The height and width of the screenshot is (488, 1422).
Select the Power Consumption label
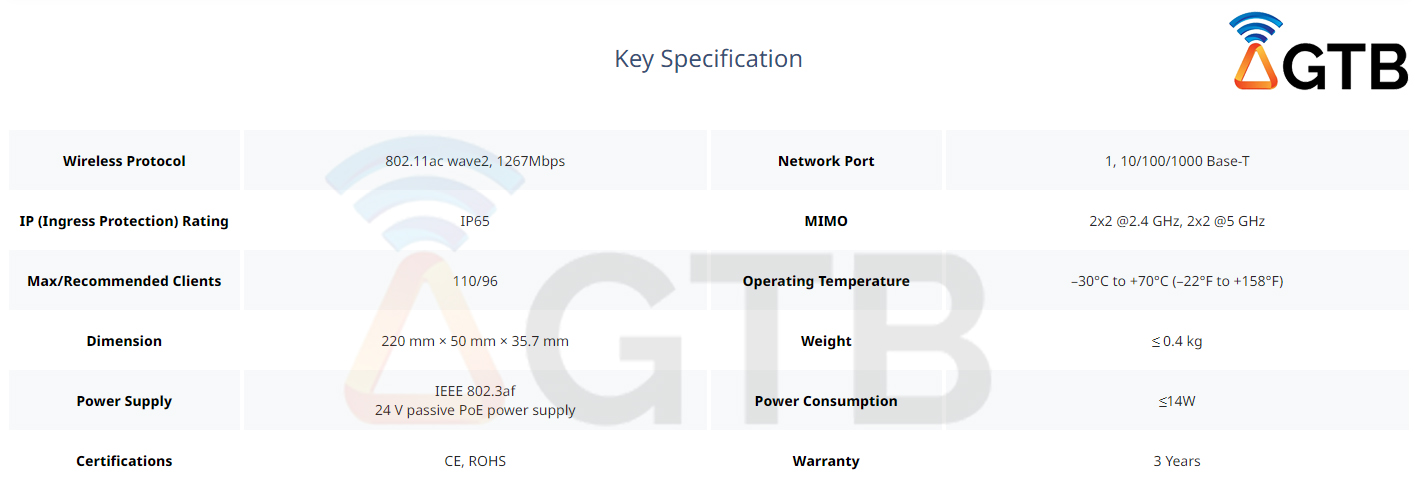tap(826, 401)
